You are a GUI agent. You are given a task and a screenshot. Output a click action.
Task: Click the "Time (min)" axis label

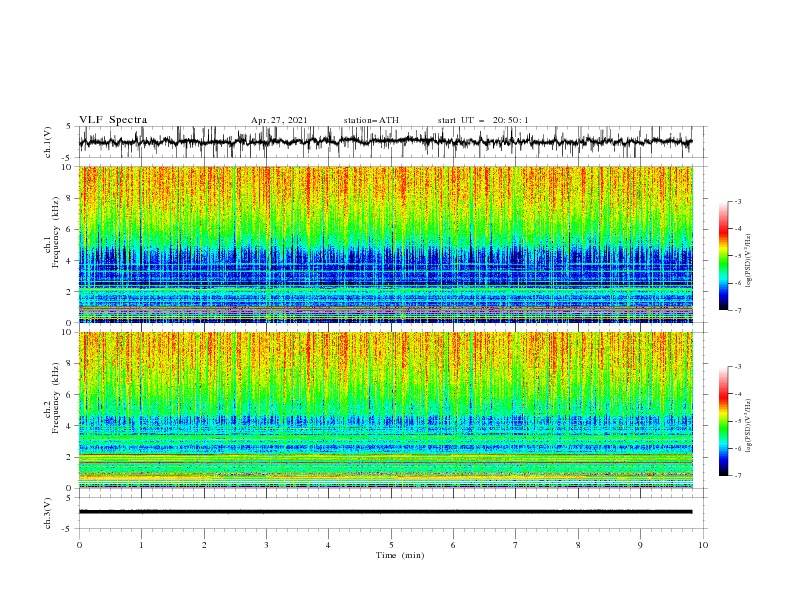click(x=400, y=555)
